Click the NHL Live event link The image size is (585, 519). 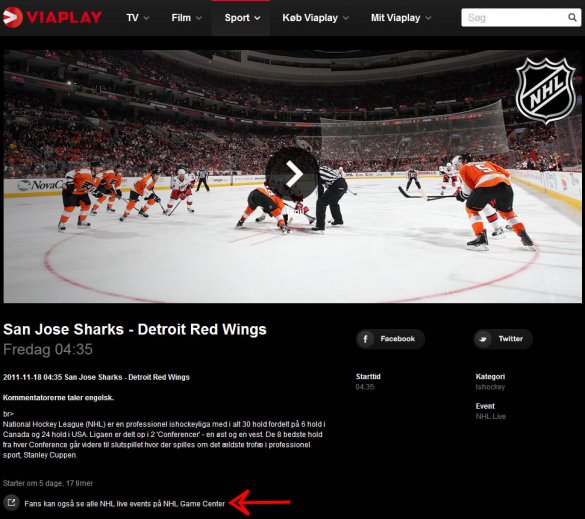491,416
